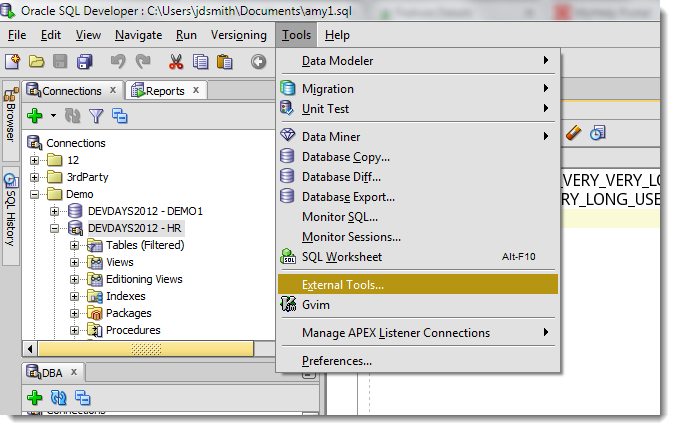The image size is (675, 430).
Task: Select Database Copy... menu item
Action: click(x=418, y=157)
